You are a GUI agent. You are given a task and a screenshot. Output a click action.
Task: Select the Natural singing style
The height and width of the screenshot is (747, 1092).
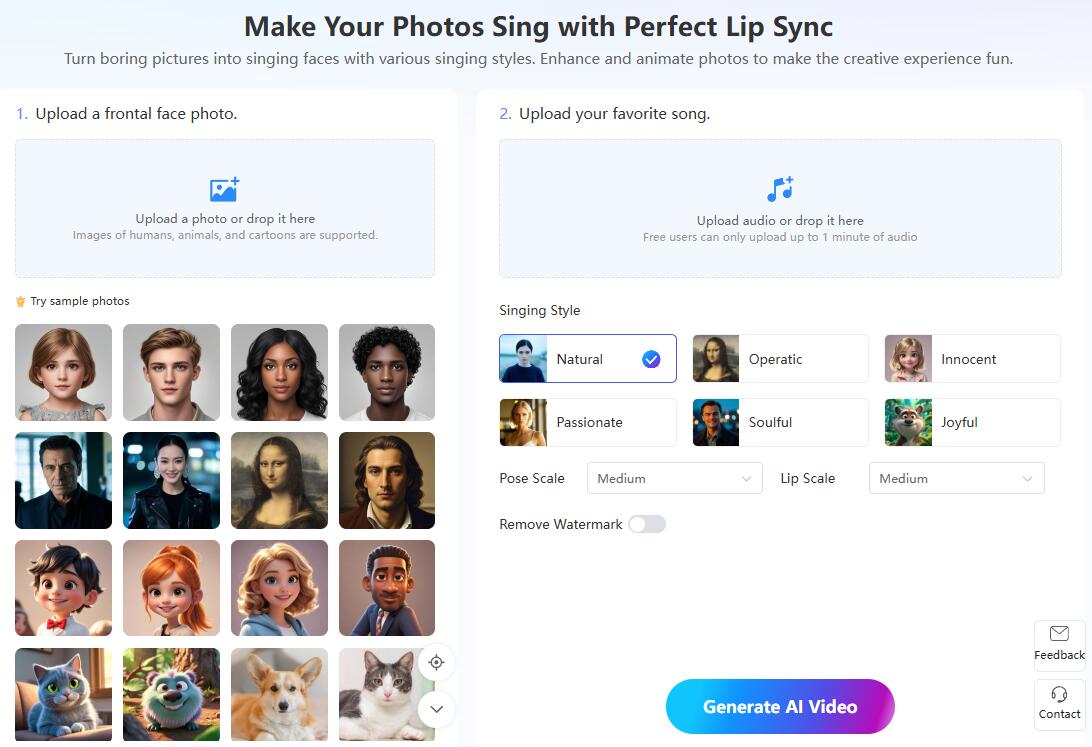pyautogui.click(x=588, y=359)
